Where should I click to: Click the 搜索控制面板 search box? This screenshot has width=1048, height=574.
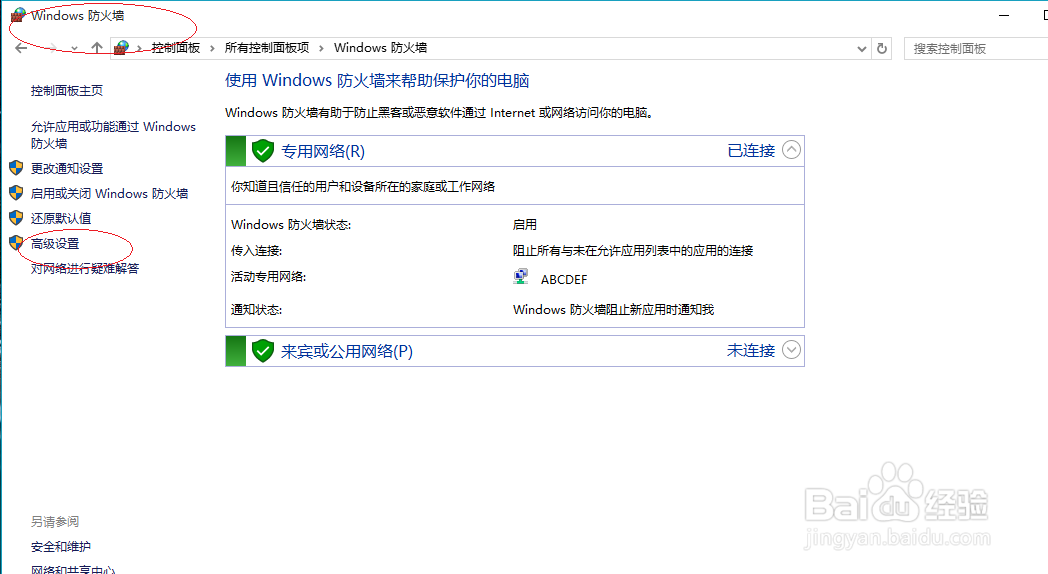point(976,49)
